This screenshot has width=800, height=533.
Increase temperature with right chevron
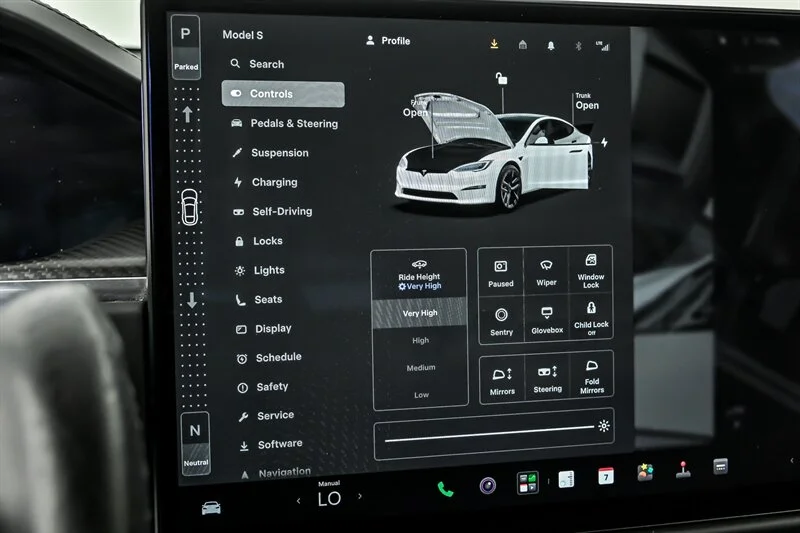360,496
